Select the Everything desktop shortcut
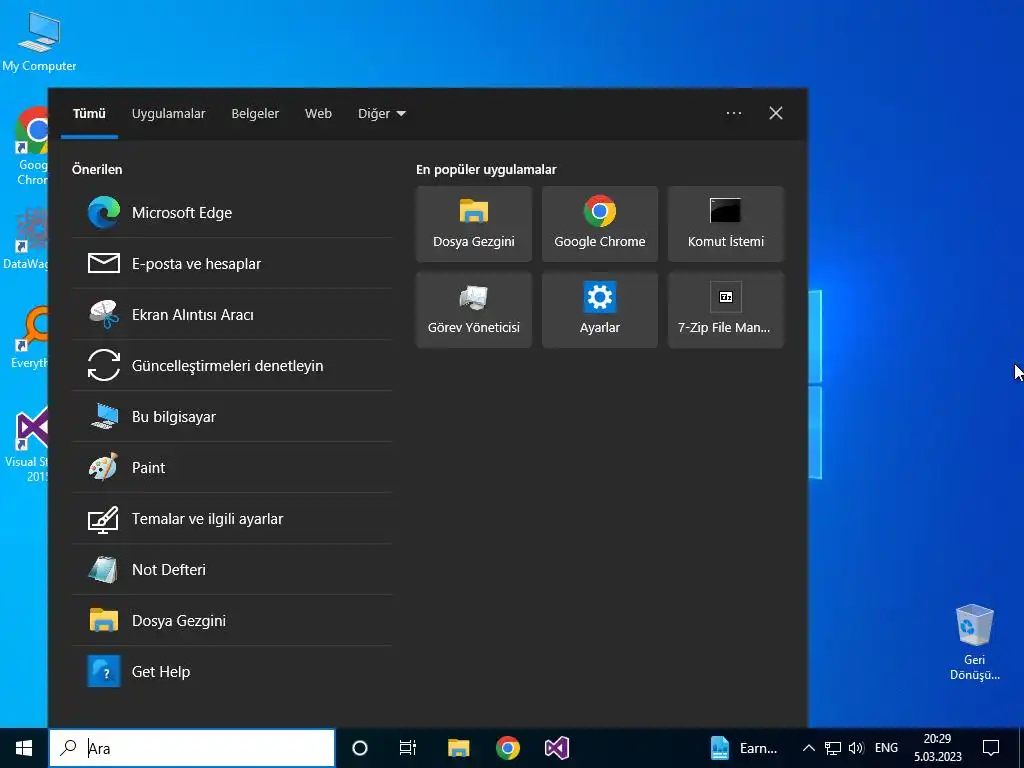 click(29, 337)
